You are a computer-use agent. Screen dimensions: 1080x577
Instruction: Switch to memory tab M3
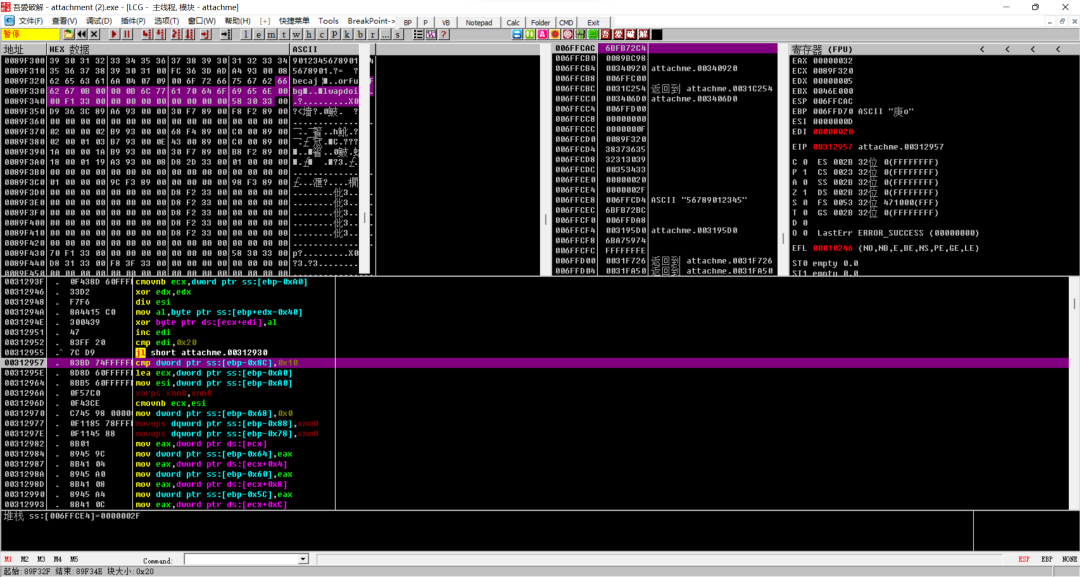point(41,559)
